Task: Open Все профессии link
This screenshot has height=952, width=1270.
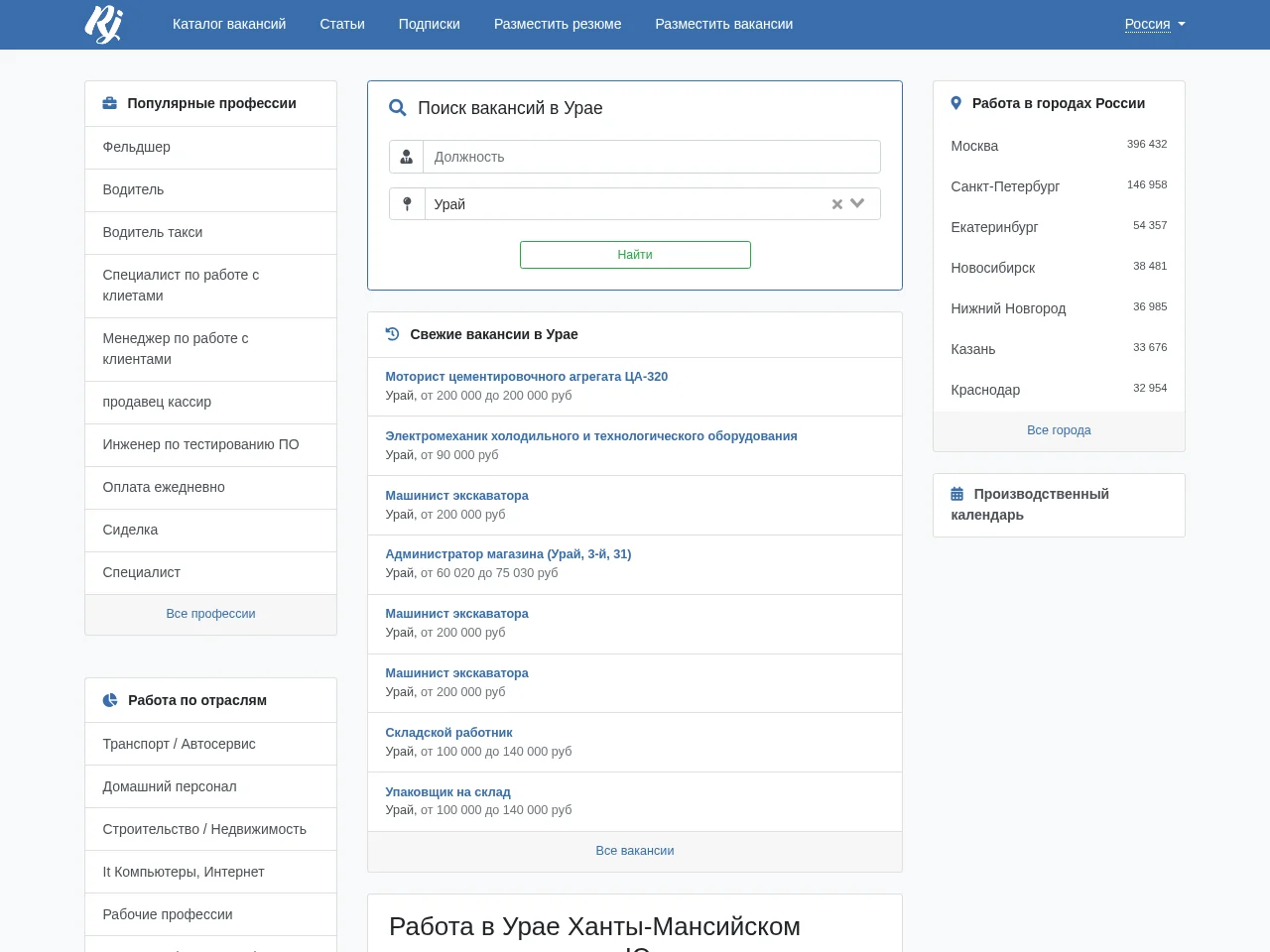Action: tap(210, 614)
